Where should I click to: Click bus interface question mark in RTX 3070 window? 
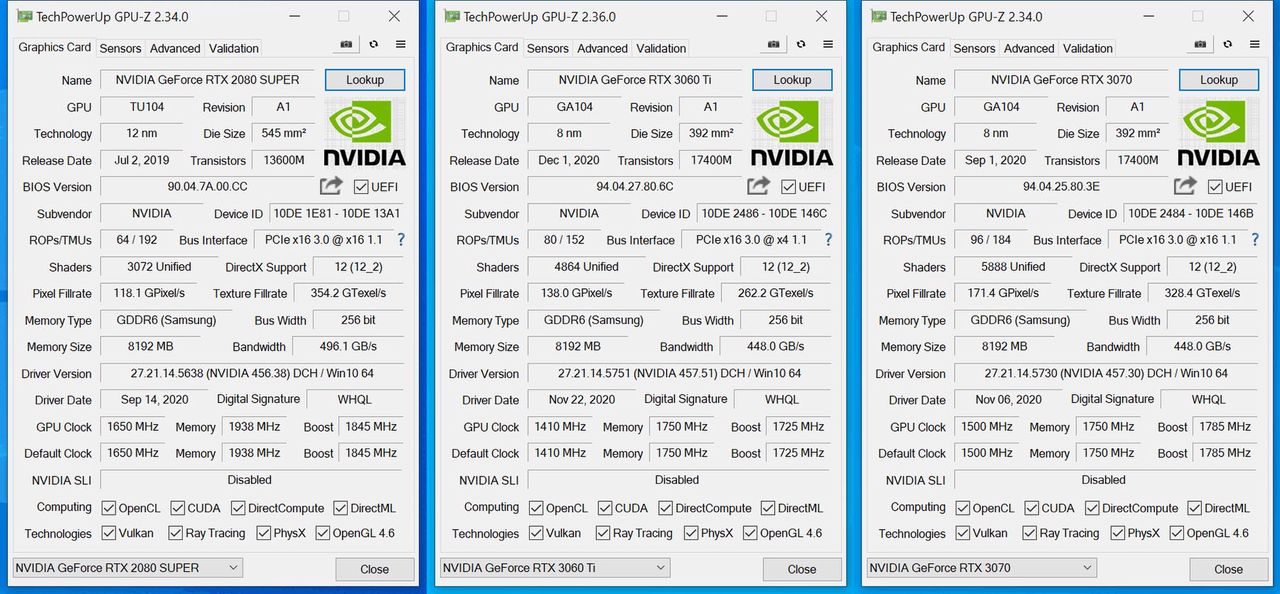[1255, 240]
